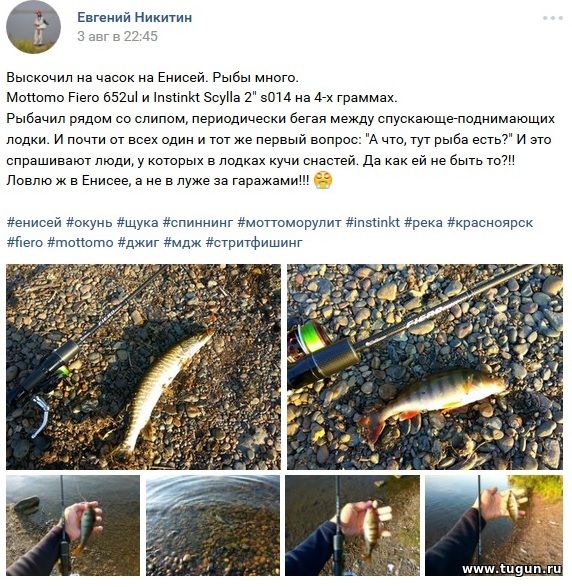This screenshot has height=587, width=572.
Task: Click the #красноярск hashtag
Action: click(490, 222)
